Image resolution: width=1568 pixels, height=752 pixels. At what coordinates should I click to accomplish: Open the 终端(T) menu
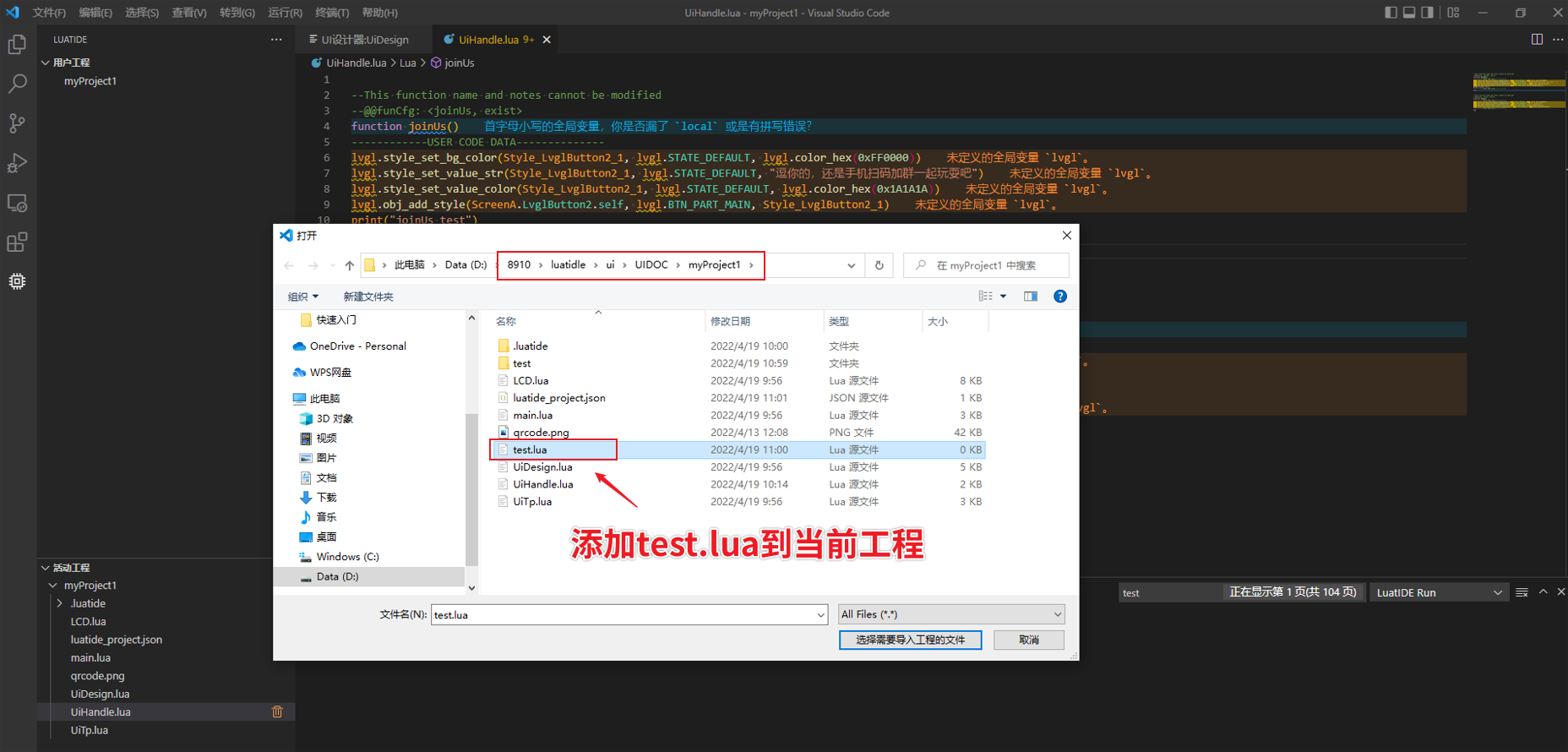tap(332, 13)
